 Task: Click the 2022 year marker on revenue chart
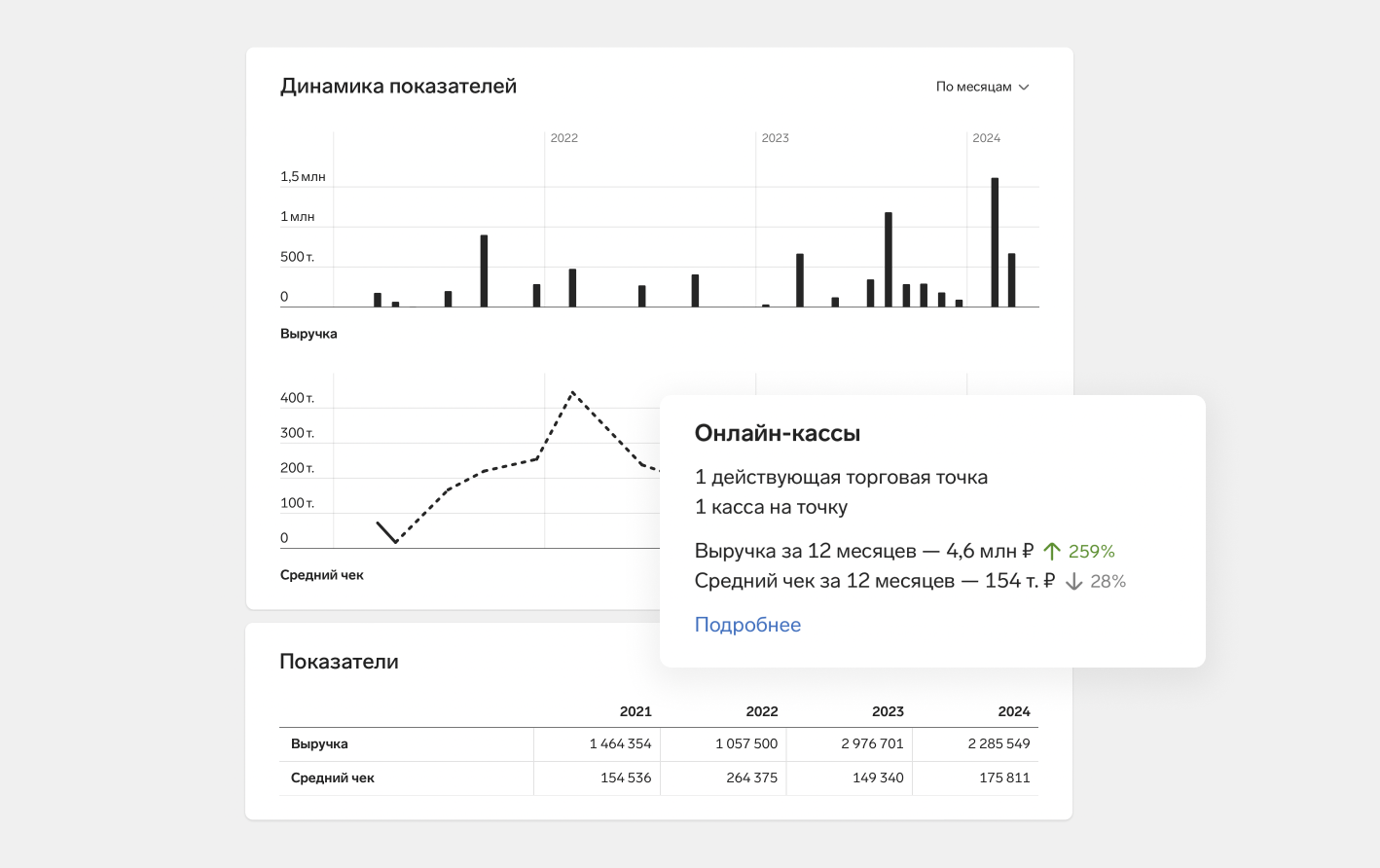(563, 138)
